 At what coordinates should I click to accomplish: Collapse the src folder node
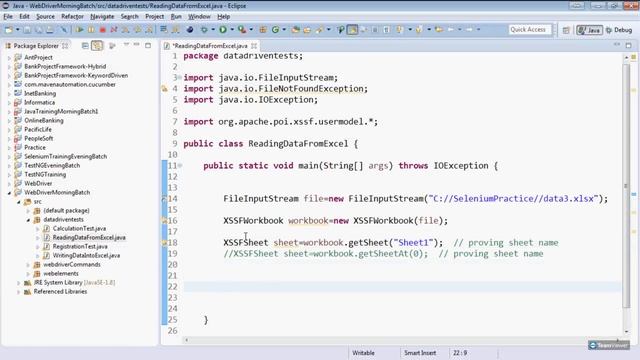pyautogui.click(x=18, y=202)
